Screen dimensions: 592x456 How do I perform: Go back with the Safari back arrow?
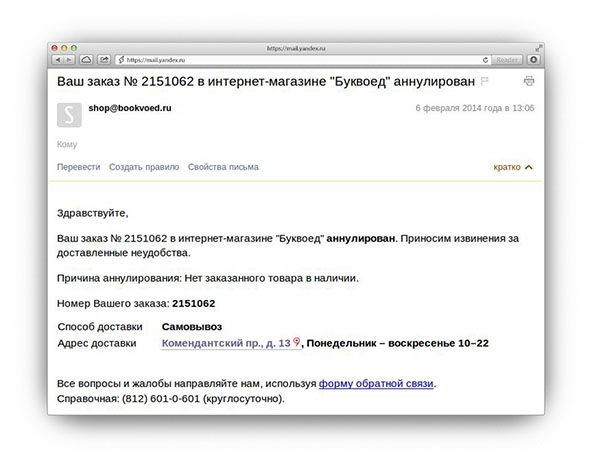click(x=58, y=60)
